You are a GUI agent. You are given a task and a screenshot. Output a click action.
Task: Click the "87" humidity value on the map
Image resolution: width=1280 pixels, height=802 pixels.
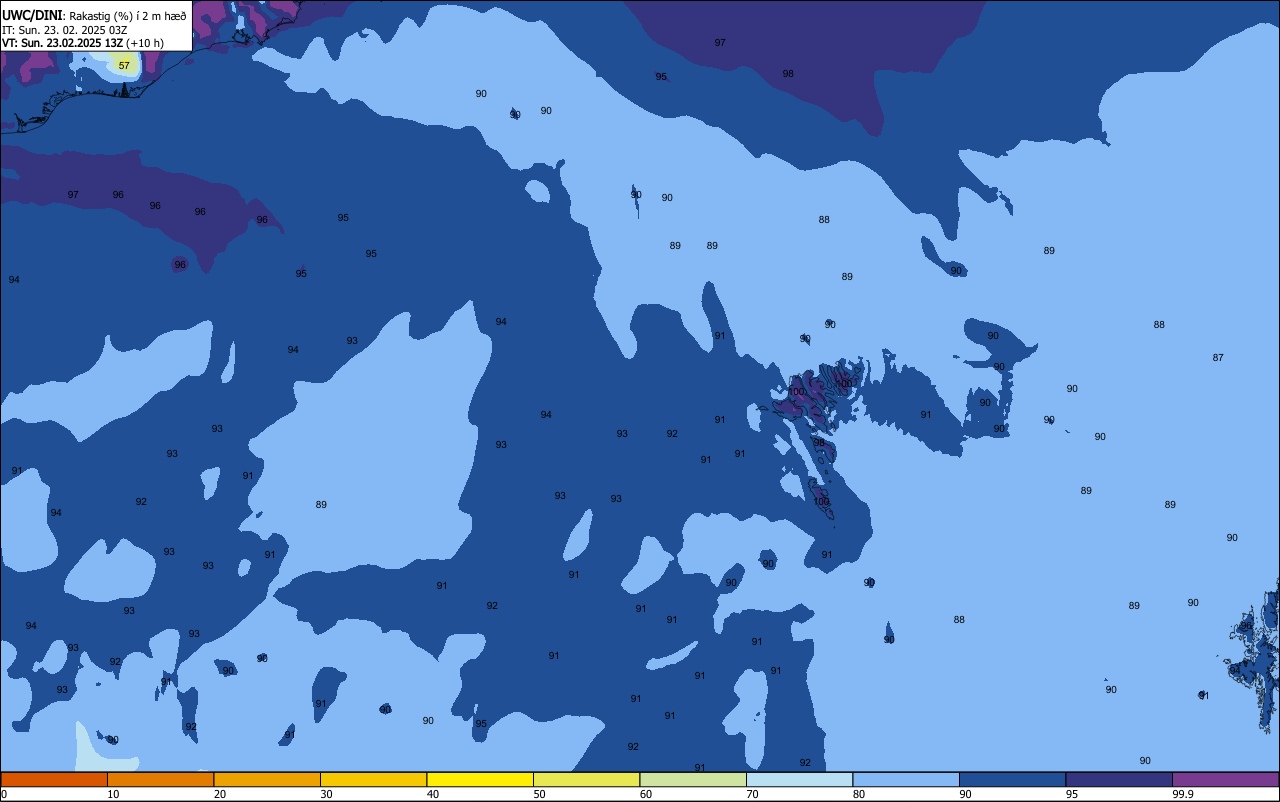1218,357
